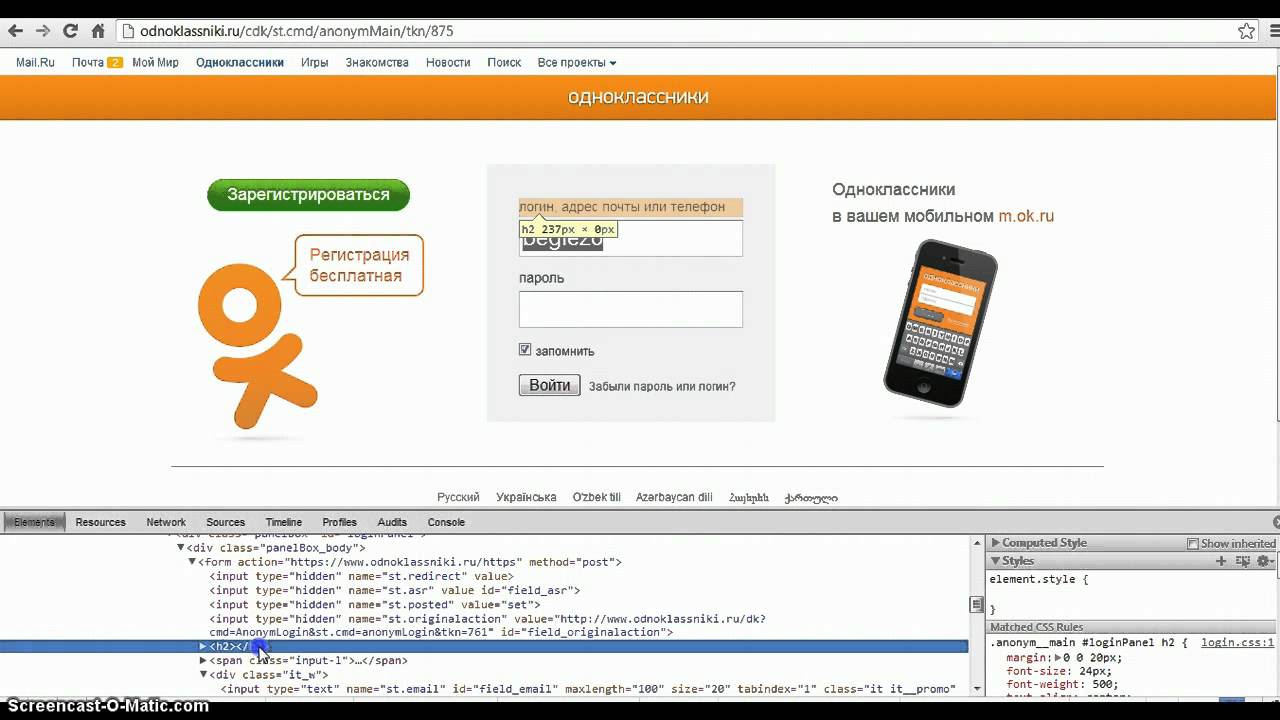Open the Поиск link
This screenshot has width=1280, height=720.
[x=504, y=62]
